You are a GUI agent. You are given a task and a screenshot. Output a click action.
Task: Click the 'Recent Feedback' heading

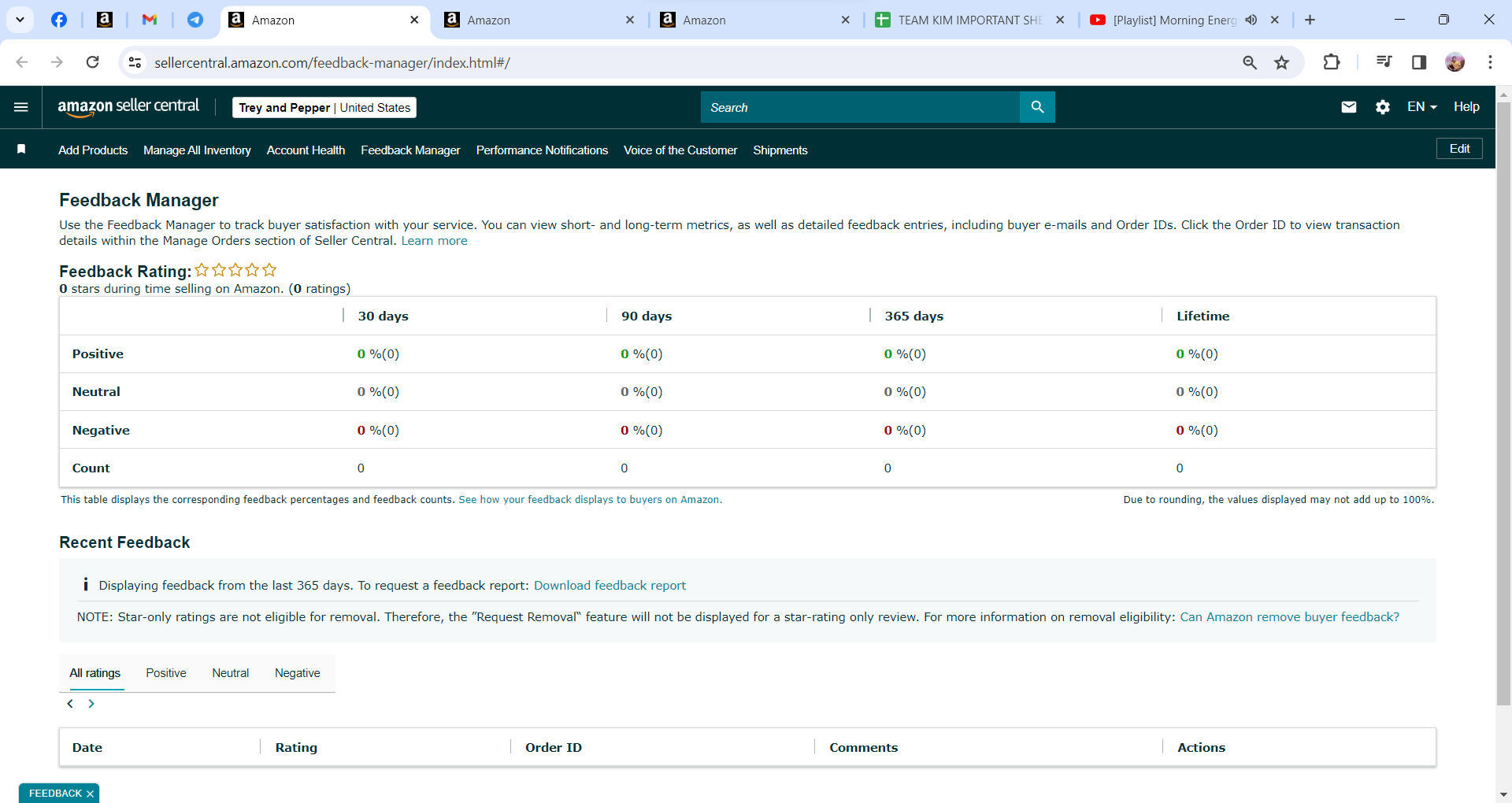(124, 542)
